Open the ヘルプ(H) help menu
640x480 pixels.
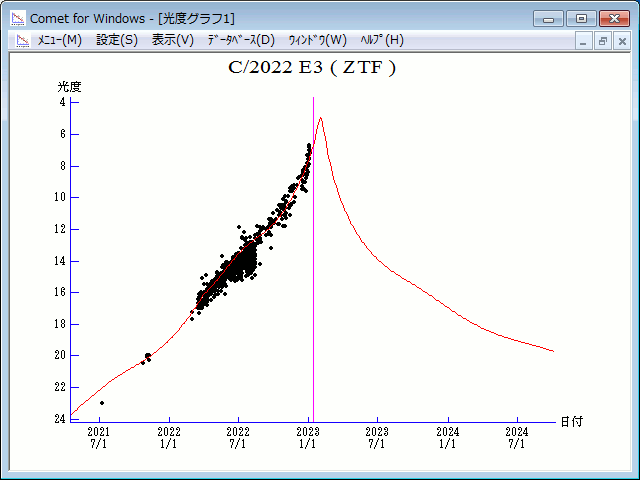pos(381,40)
